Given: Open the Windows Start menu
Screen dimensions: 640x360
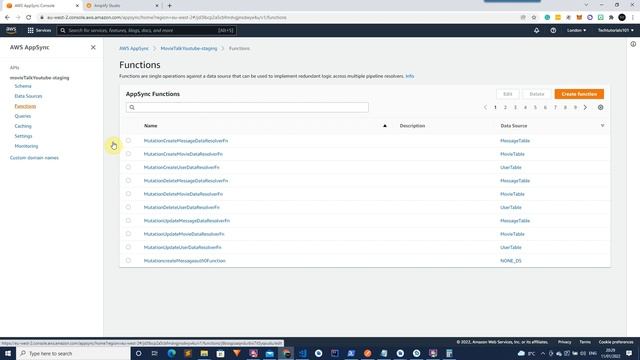Looking at the screenshot, I should coord(8,353).
